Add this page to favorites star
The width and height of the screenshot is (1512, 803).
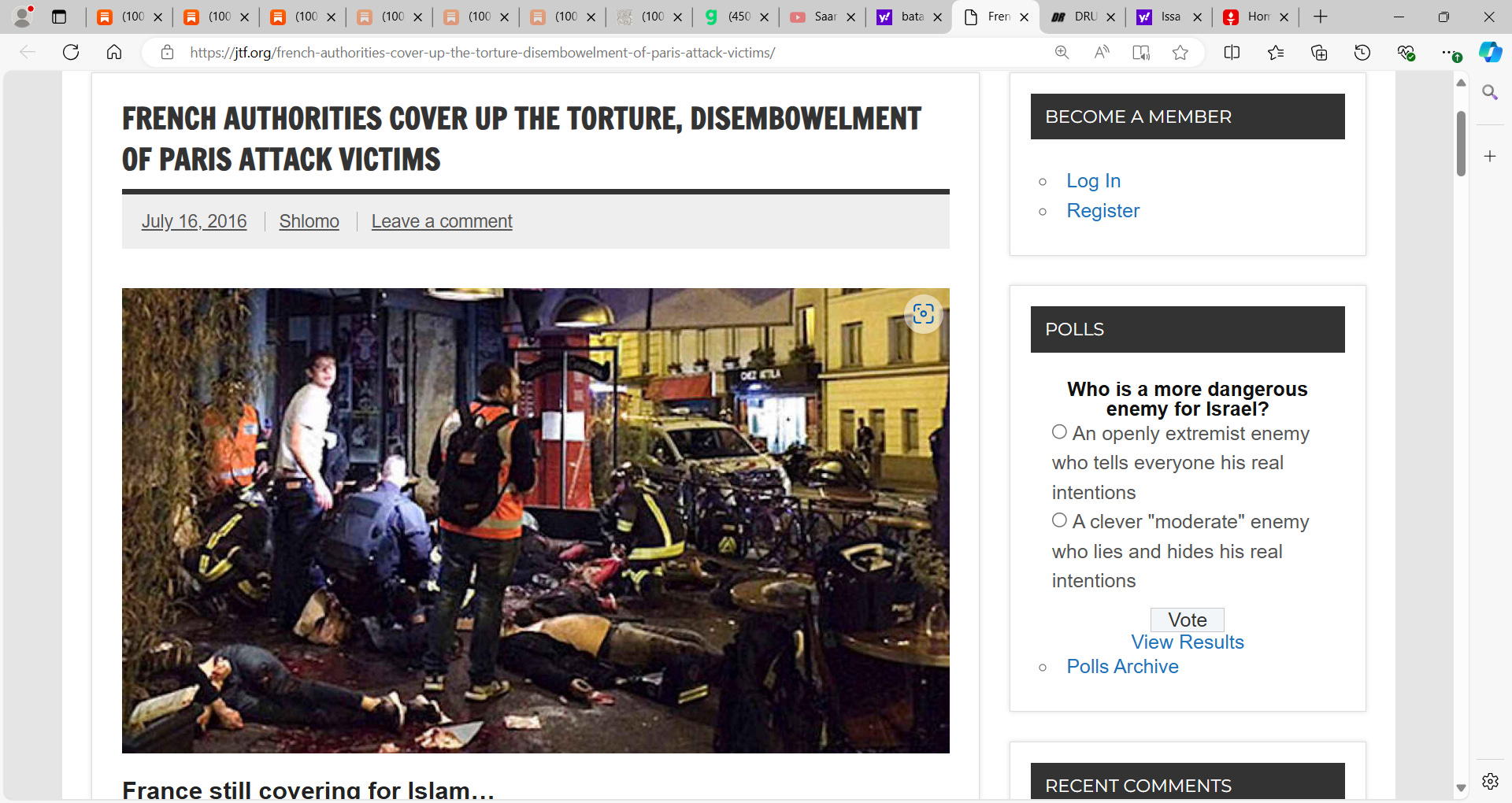coord(1180,53)
